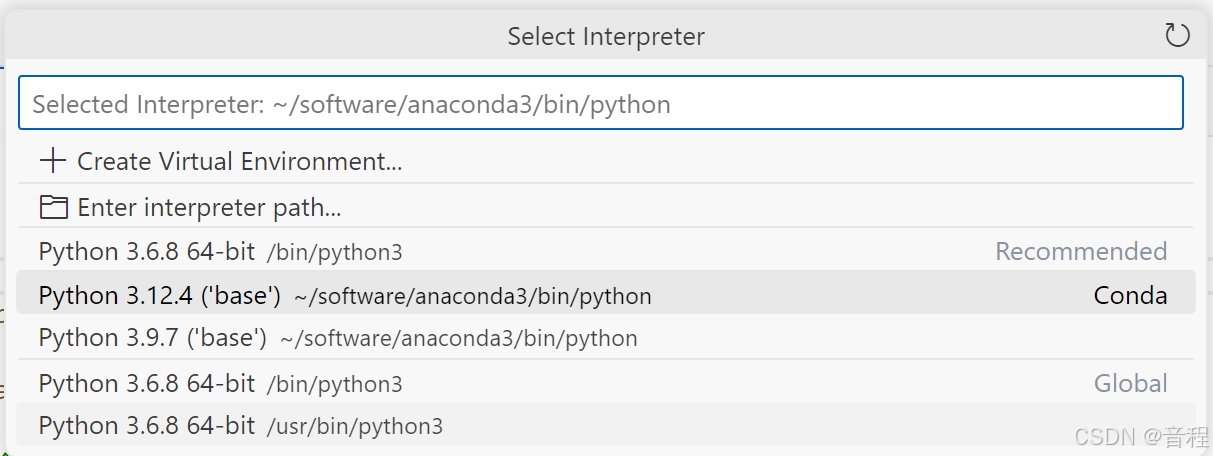Click the "Recommended" group label
1213x456 pixels.
[x=1081, y=252]
